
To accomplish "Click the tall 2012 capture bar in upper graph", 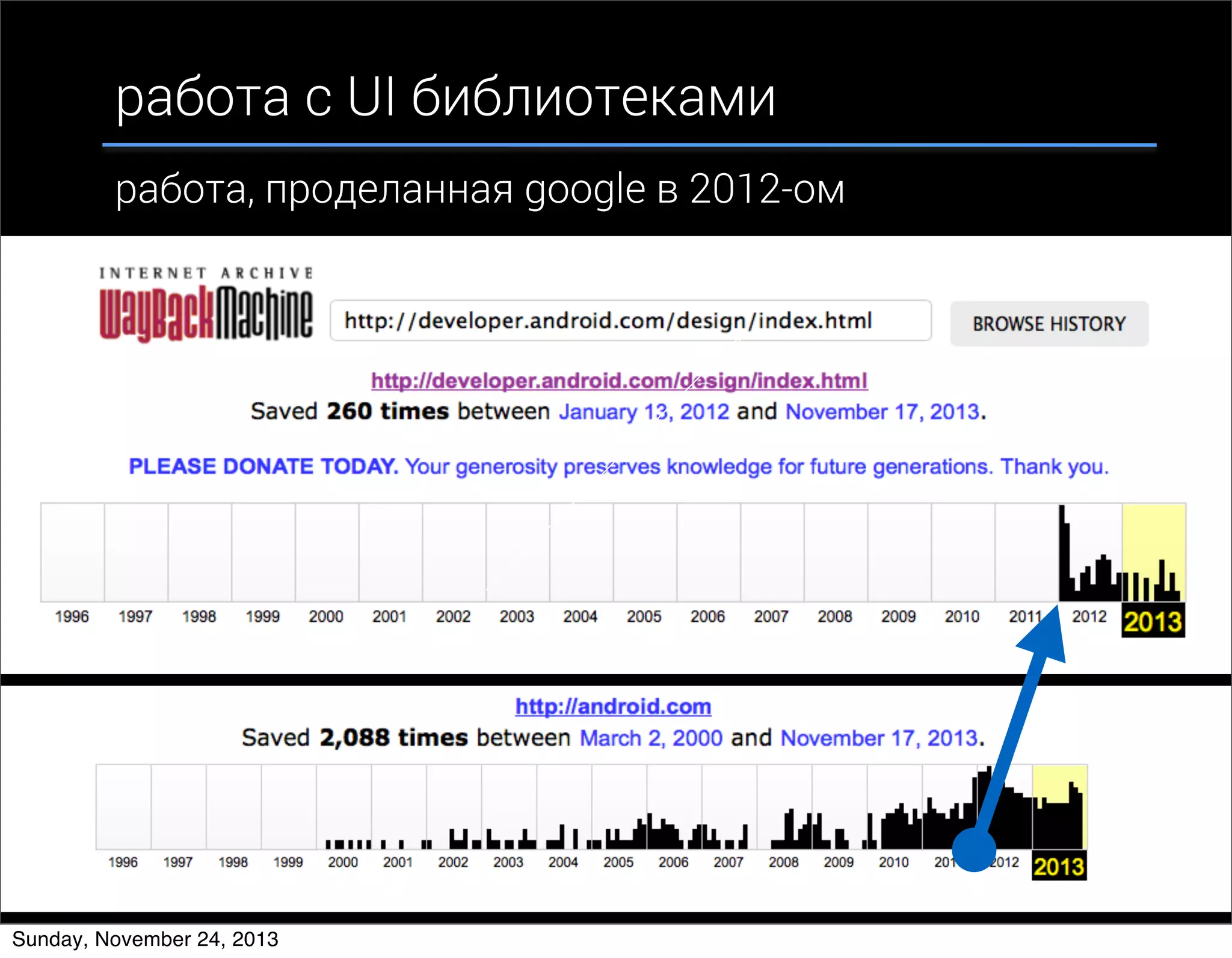I will coord(1062,553).
